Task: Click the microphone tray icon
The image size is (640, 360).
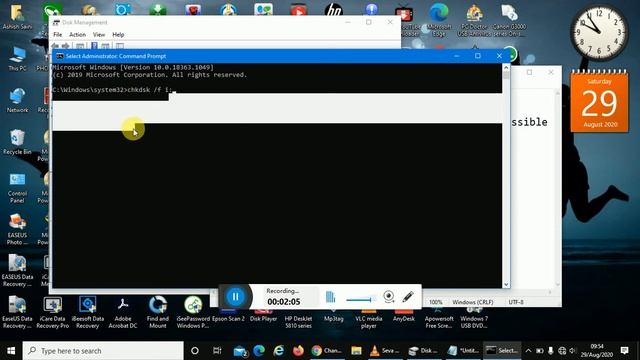Action: pos(551,351)
